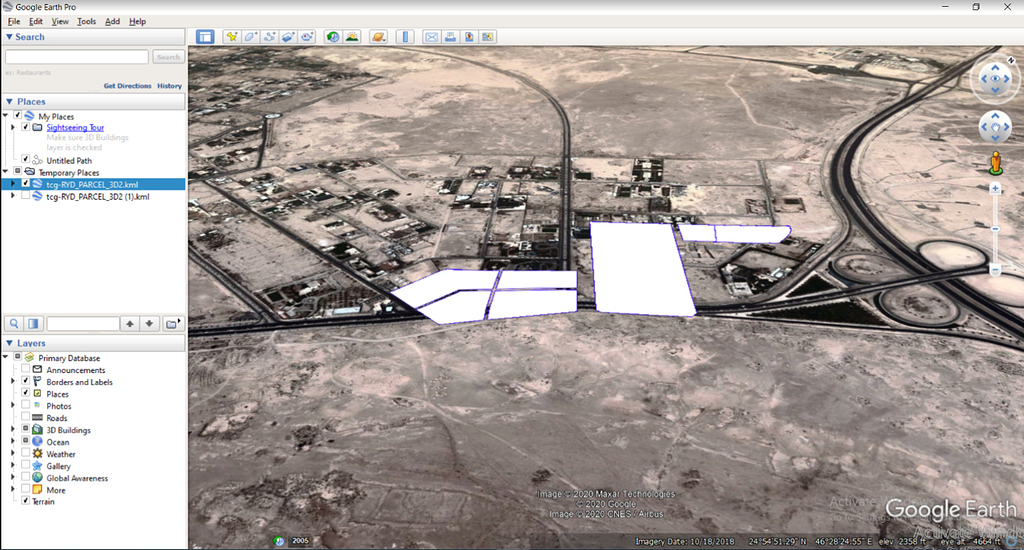Collapse the Primary Database node

point(5,357)
